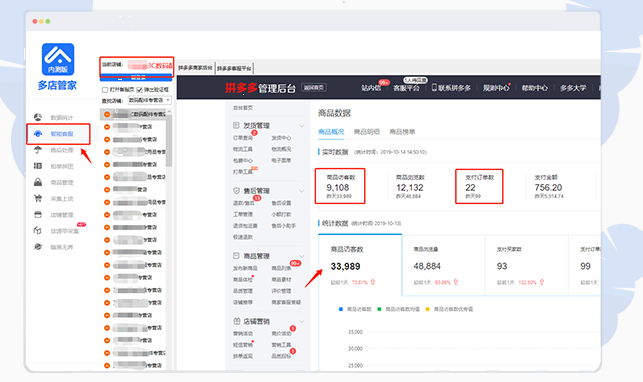The width and height of the screenshot is (643, 382).
Task: Open the 查找店铺 store dropdown
Action: click(x=150, y=100)
